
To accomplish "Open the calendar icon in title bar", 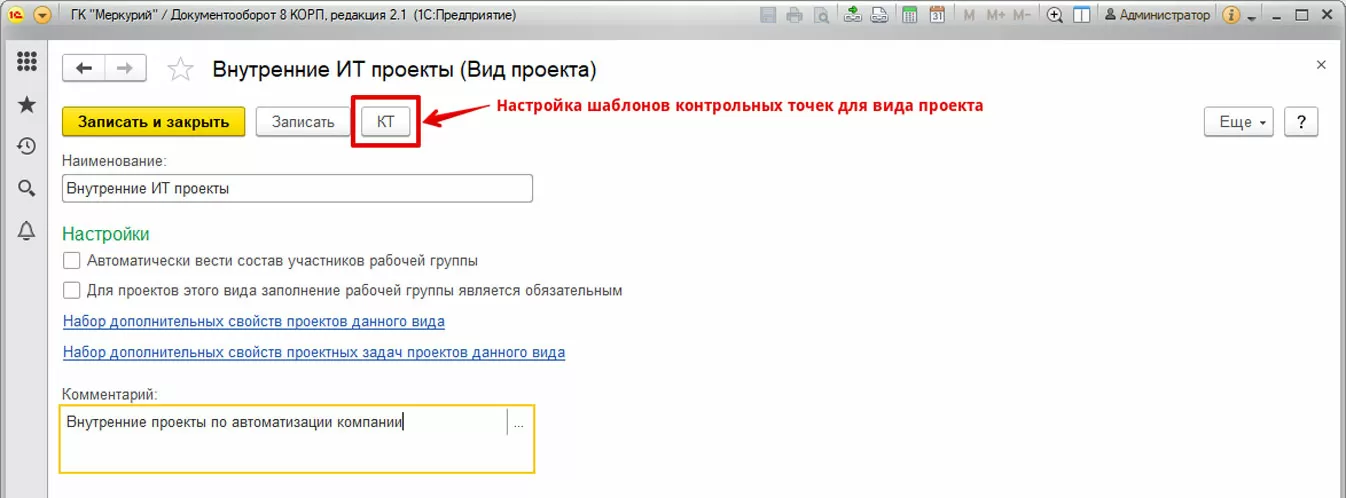I will coord(937,15).
